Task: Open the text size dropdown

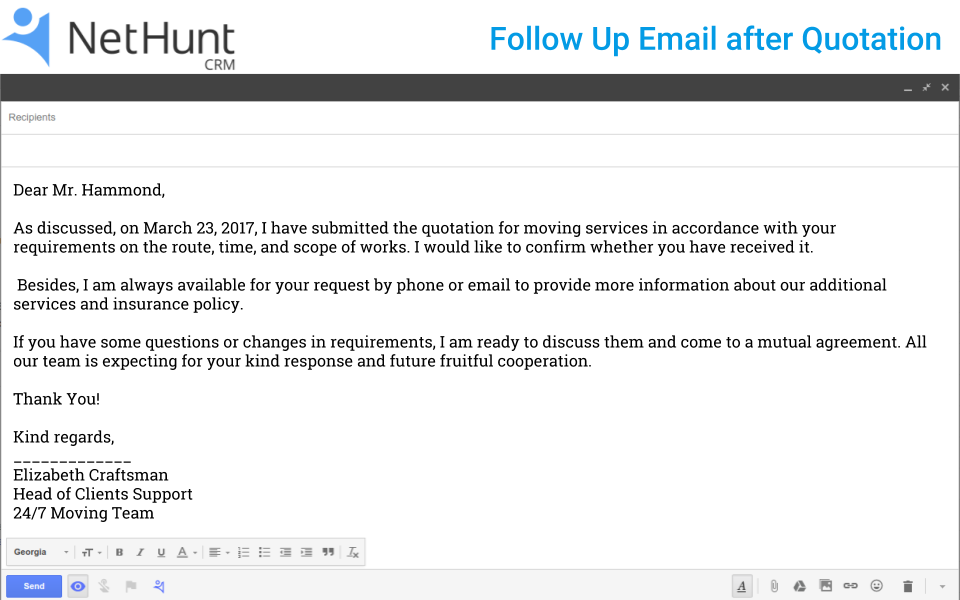Action: pyautogui.click(x=91, y=552)
